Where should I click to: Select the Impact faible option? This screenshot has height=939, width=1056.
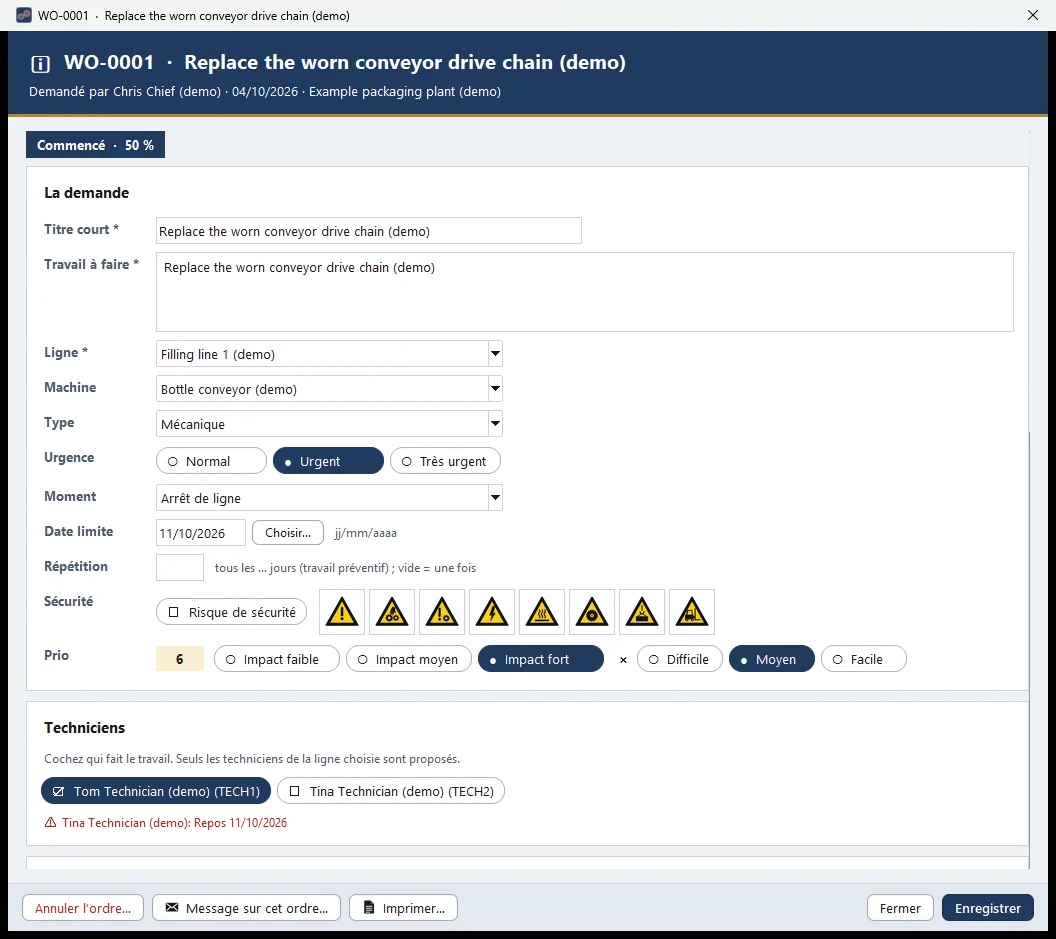tap(277, 659)
